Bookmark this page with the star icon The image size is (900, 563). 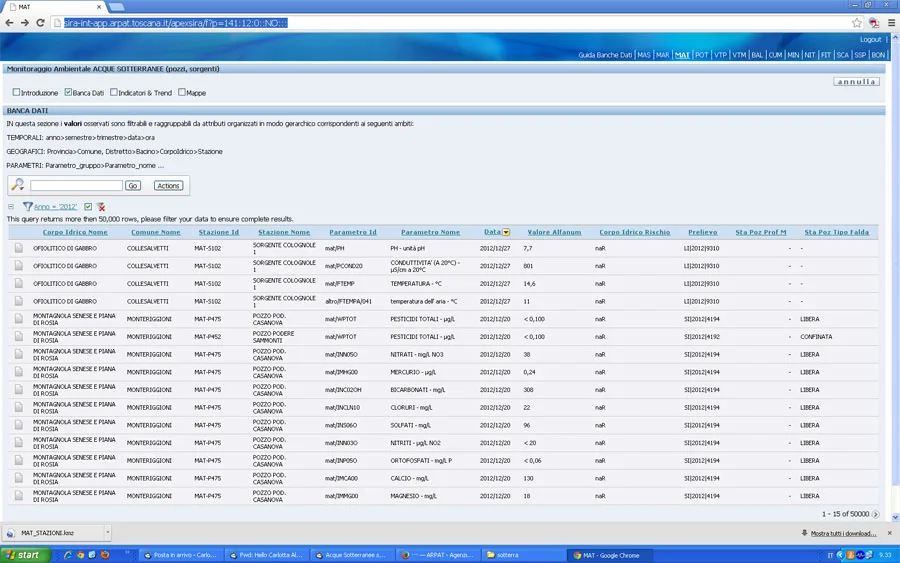tap(857, 23)
